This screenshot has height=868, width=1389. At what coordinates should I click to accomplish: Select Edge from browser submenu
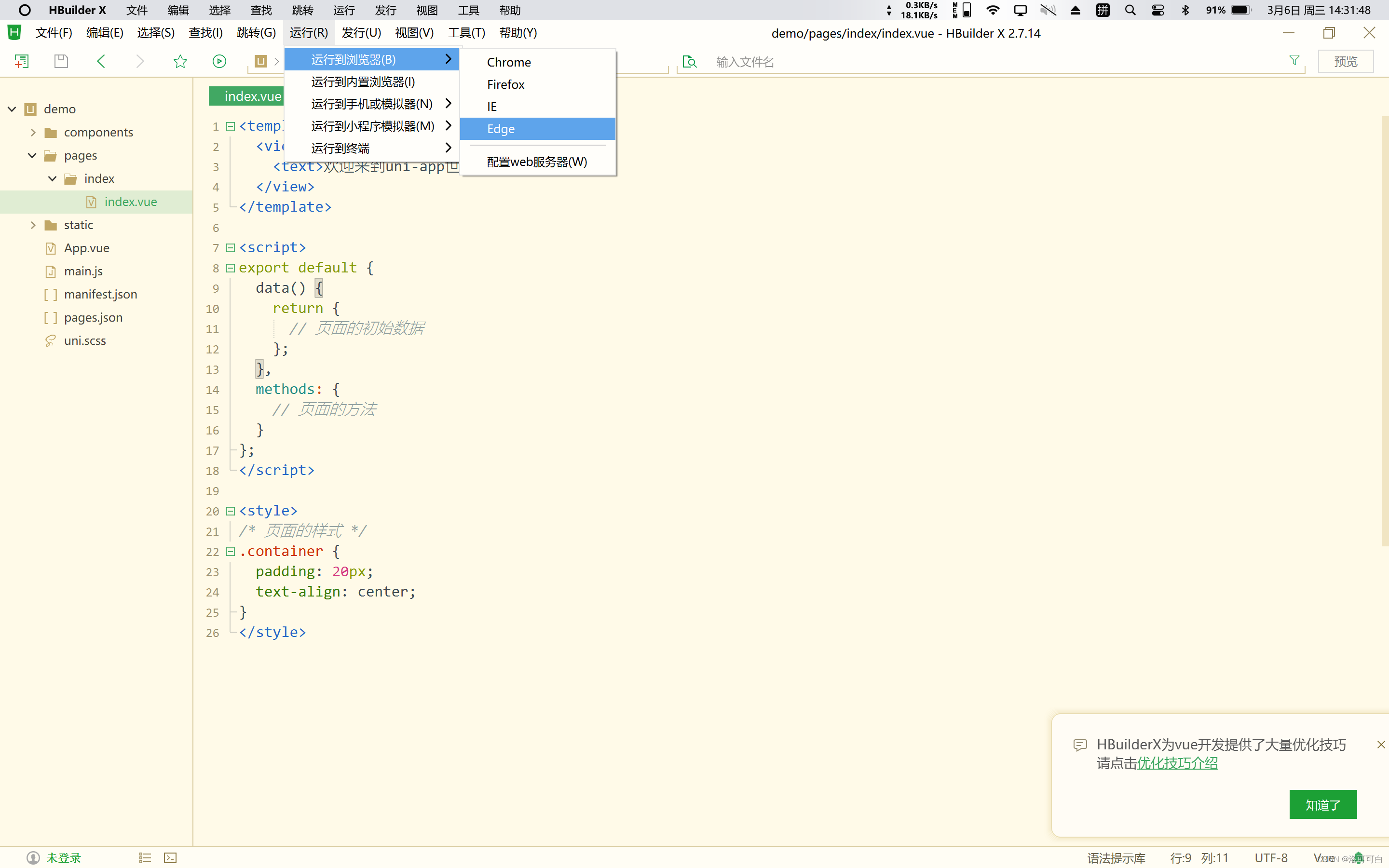501,129
